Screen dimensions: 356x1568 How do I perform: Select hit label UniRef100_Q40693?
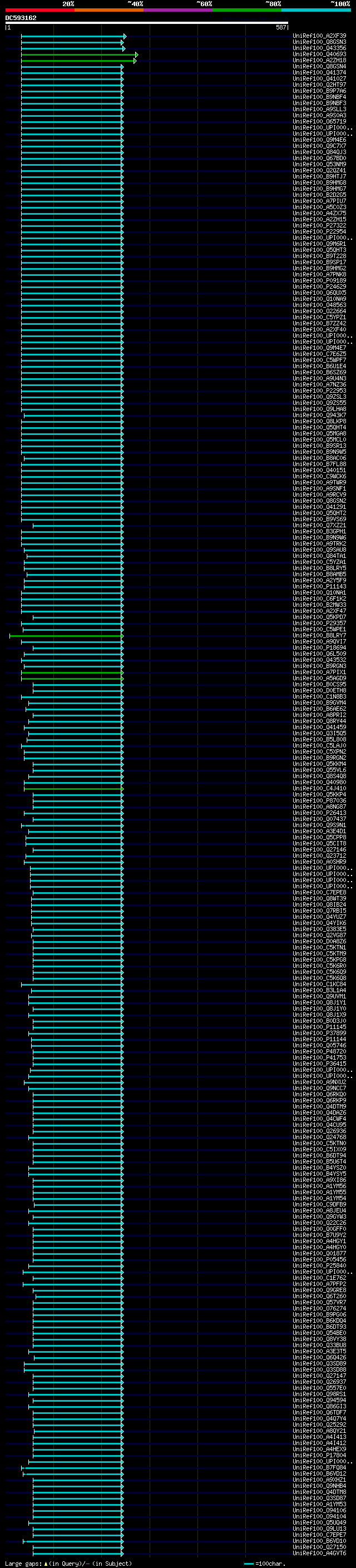[x=319, y=54]
